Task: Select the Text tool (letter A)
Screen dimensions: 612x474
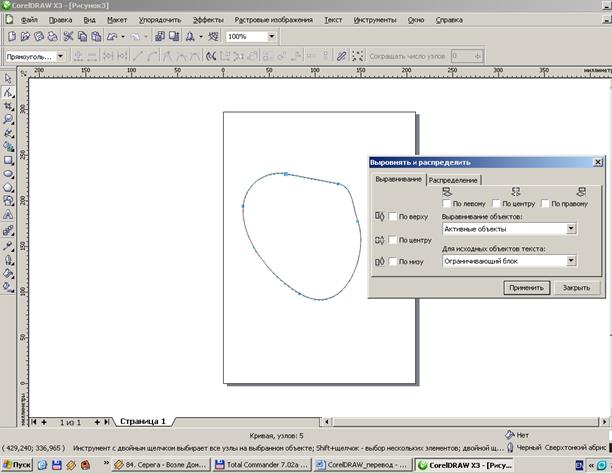Action: coord(8,215)
